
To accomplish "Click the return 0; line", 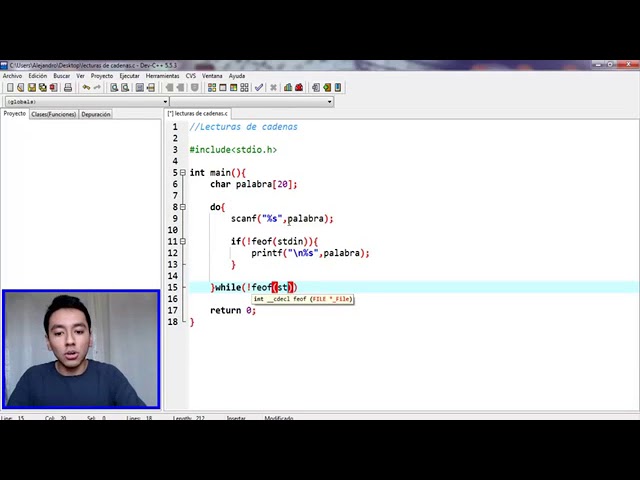I will [x=233, y=310].
